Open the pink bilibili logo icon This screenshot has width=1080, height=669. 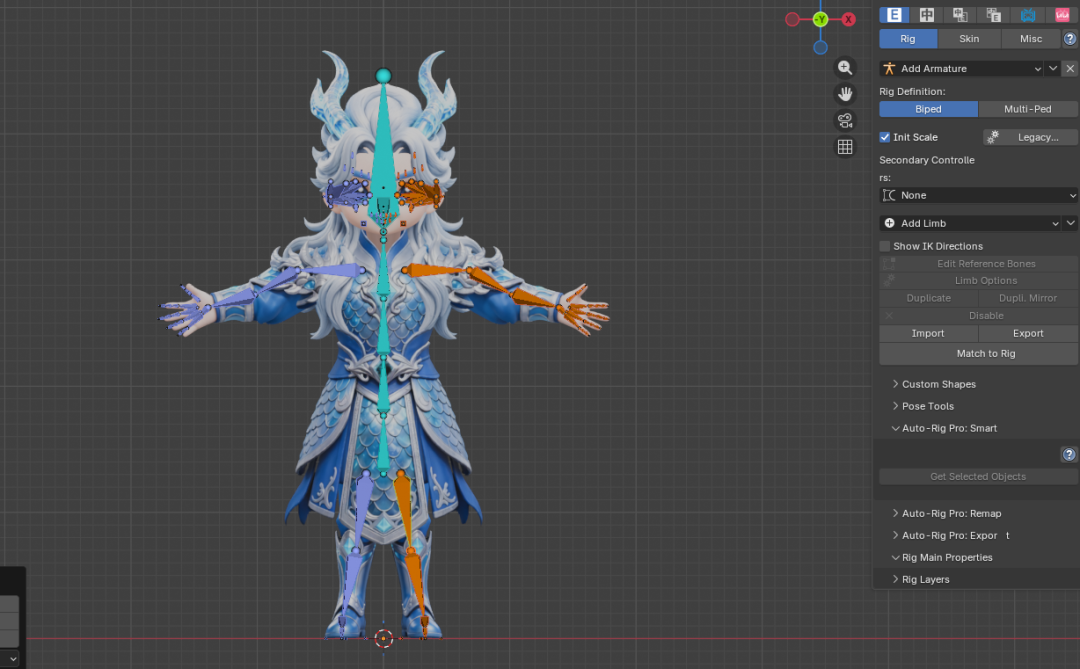click(x=1062, y=14)
